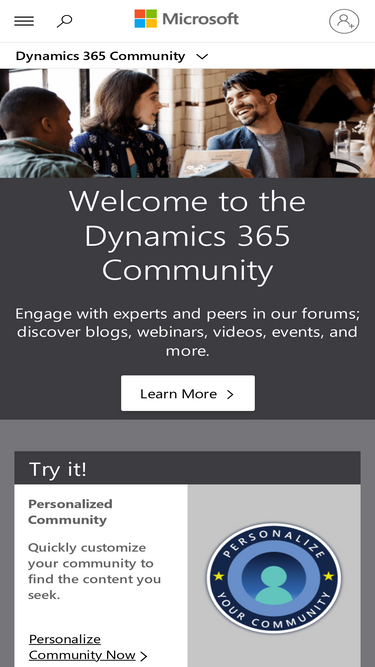The image size is (375, 667).
Task: Click the Learn More button
Action: [x=188, y=393]
